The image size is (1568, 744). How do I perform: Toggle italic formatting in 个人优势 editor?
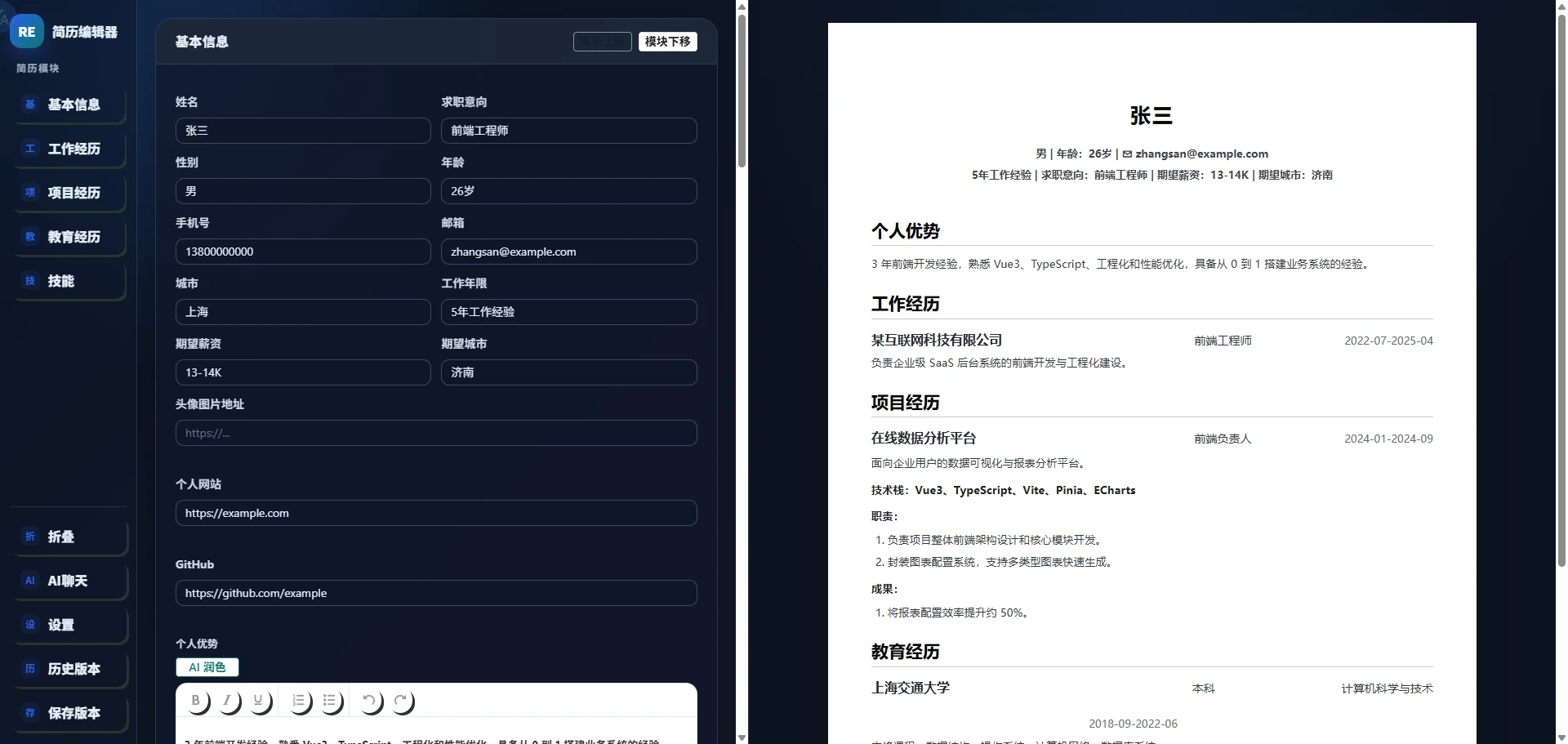tap(227, 701)
